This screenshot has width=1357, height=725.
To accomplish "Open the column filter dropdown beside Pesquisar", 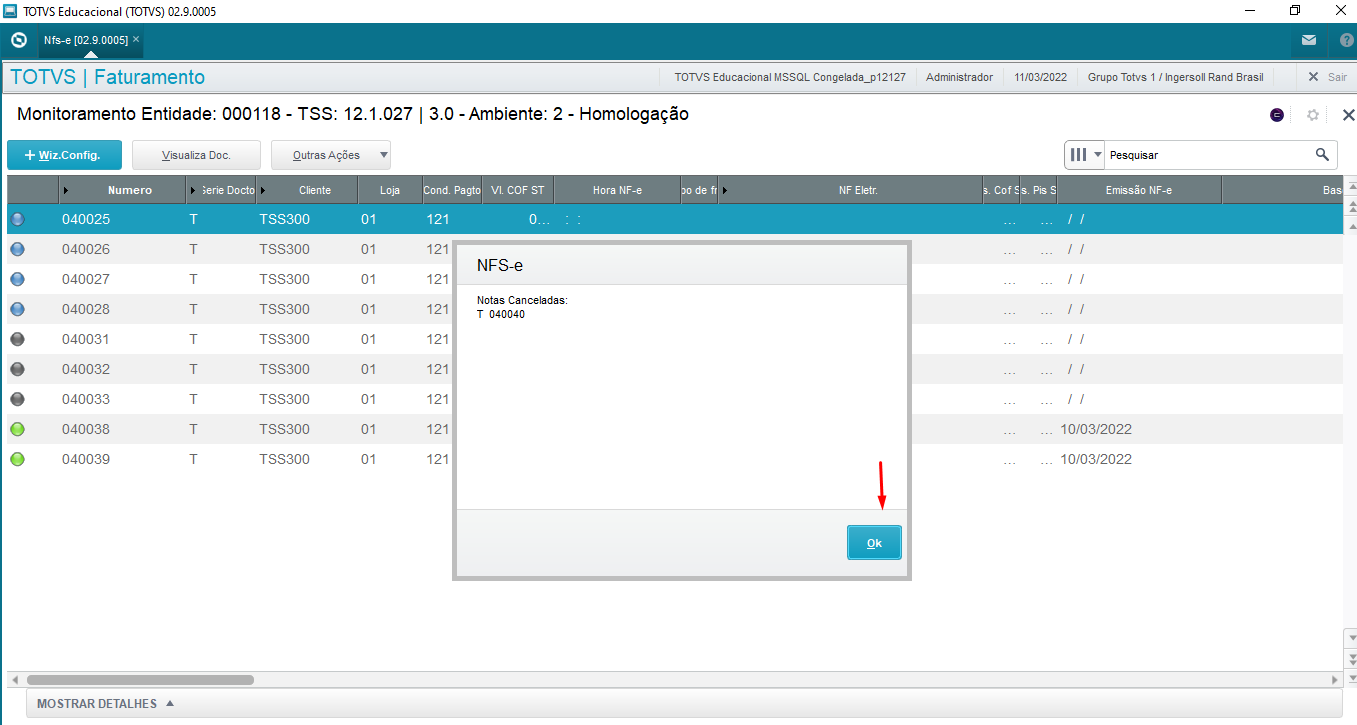I will click(1085, 155).
